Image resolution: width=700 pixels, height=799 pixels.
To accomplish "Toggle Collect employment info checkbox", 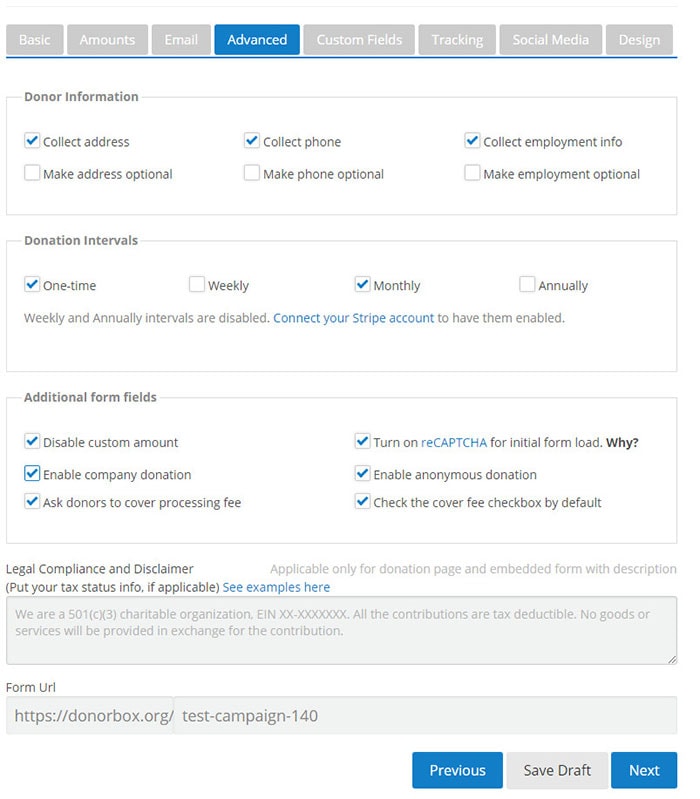I will coord(472,142).
